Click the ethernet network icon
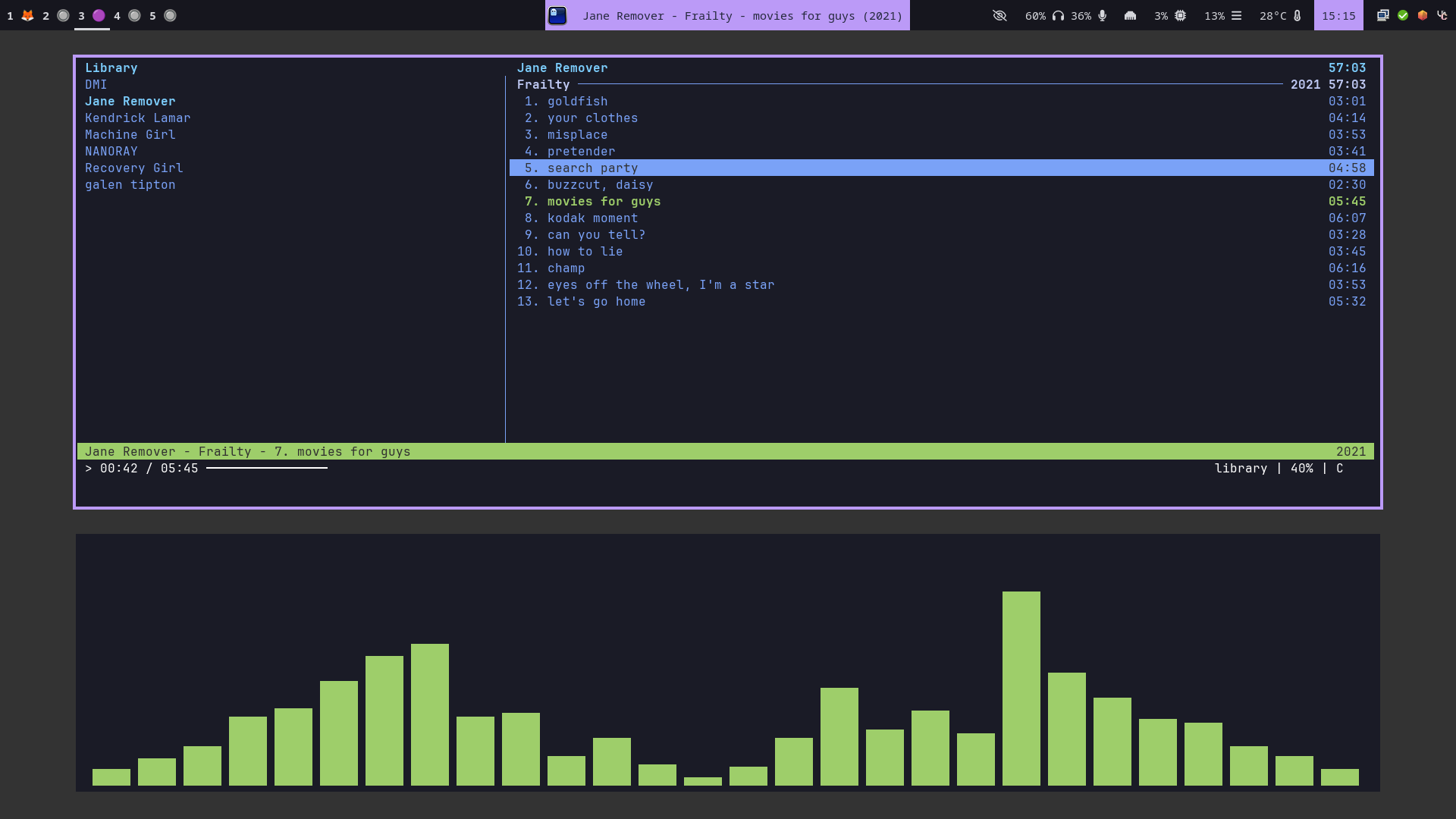Image resolution: width=1456 pixels, height=819 pixels. tap(1130, 15)
